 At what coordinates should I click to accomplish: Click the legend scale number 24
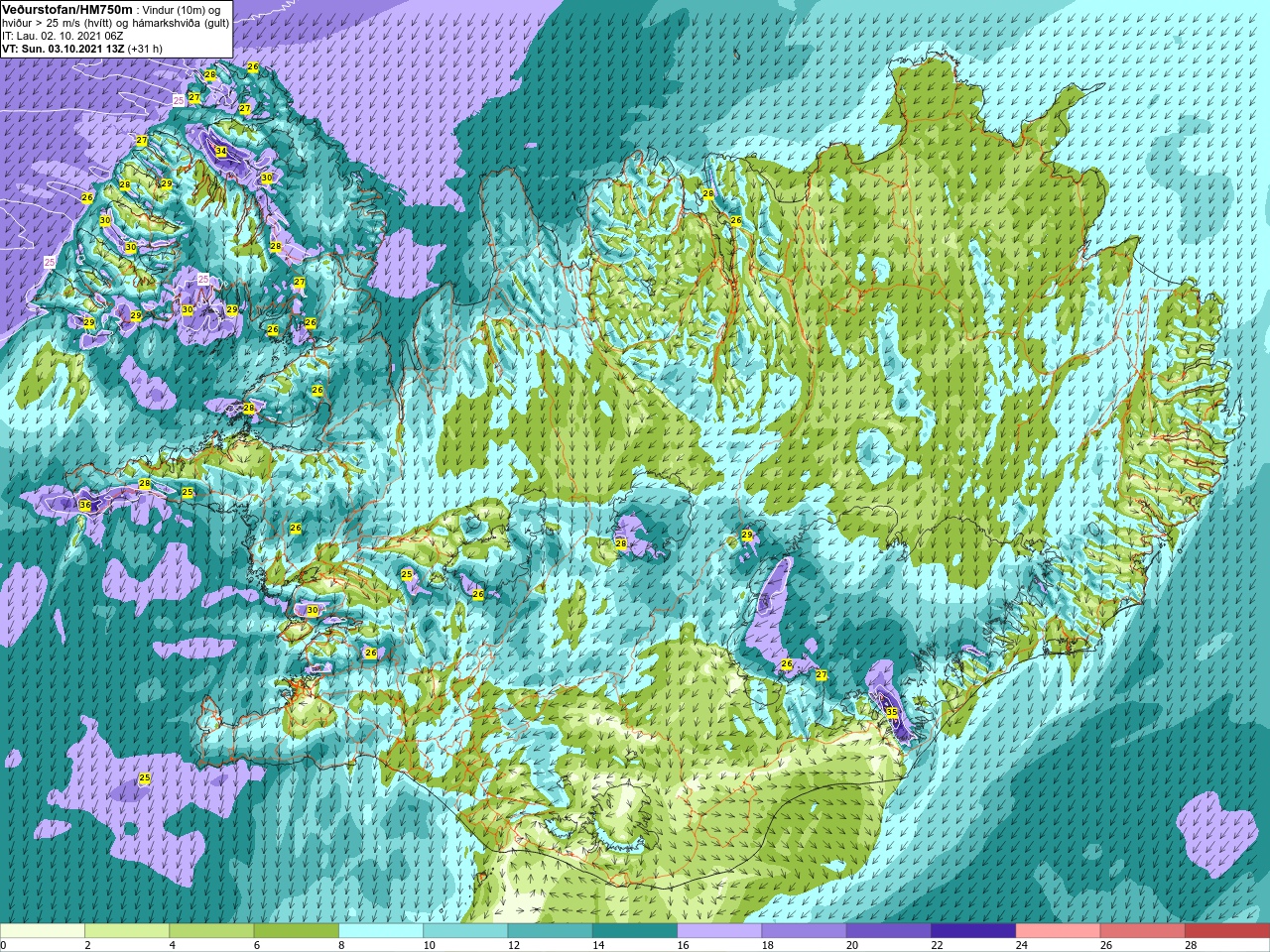[x=1022, y=945]
